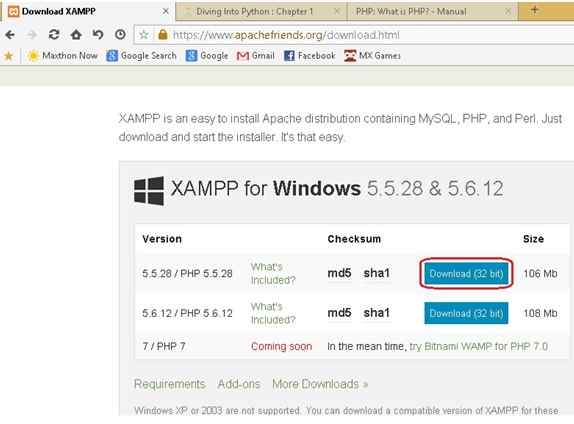Open What's Included for 5.5.28
The image size is (574, 424).
pyautogui.click(x=273, y=274)
